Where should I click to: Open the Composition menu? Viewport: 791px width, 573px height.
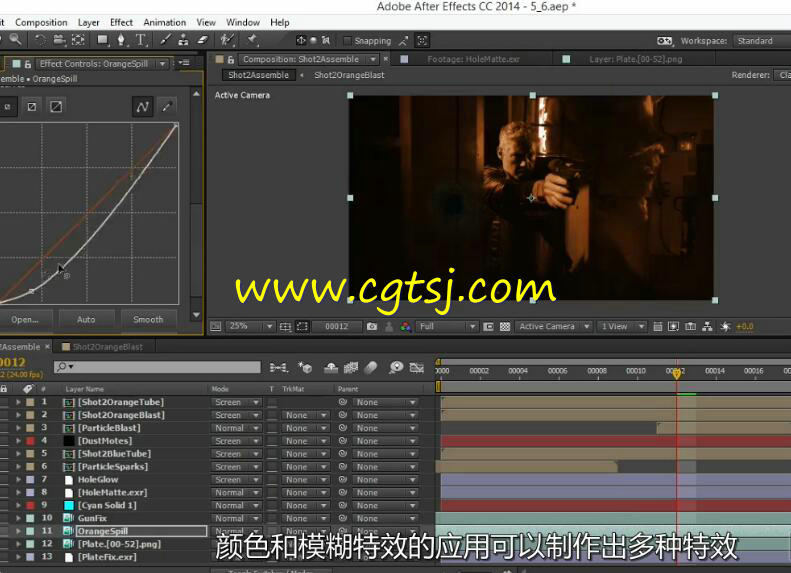coord(41,22)
